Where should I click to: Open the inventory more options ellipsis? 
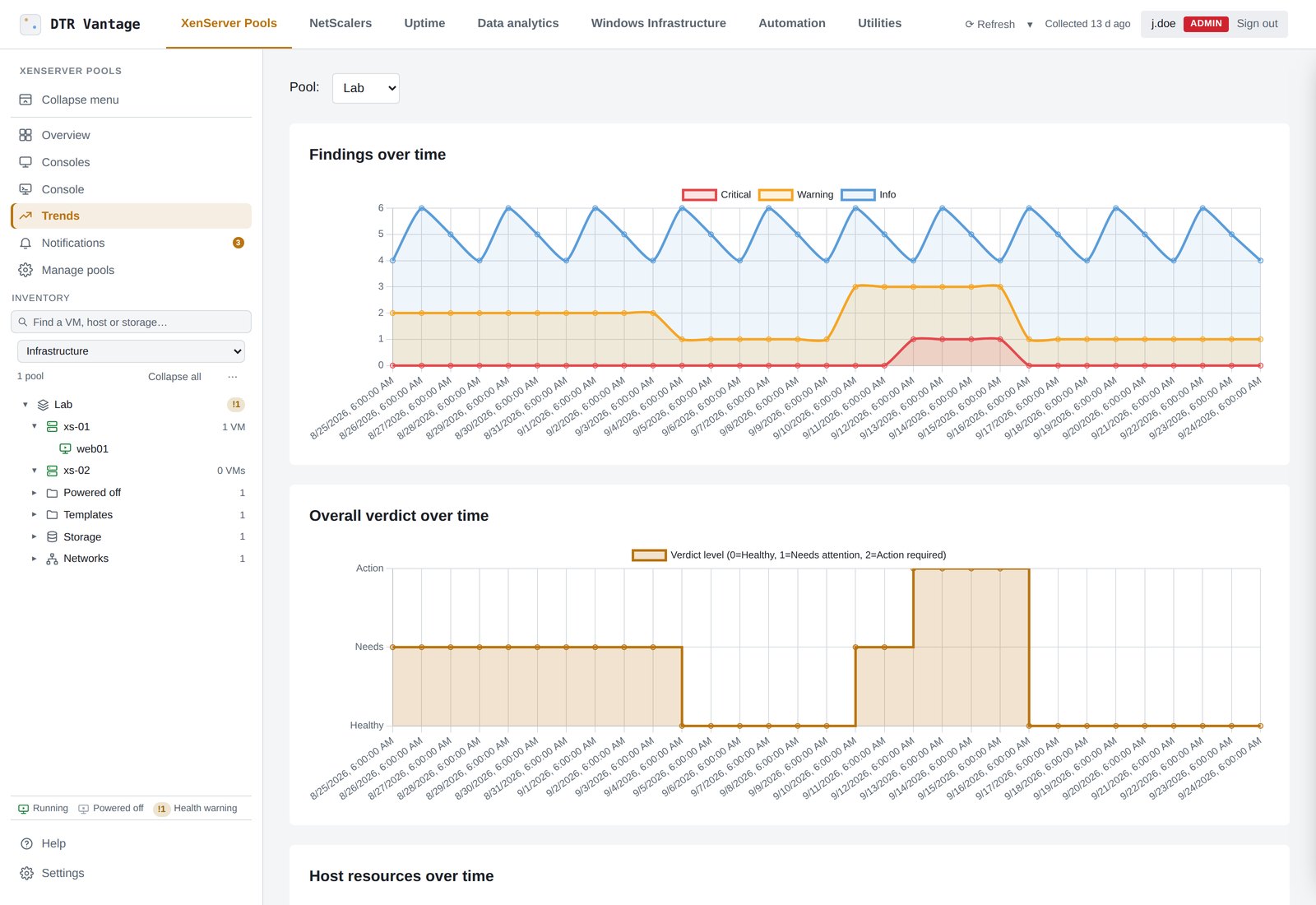point(233,377)
